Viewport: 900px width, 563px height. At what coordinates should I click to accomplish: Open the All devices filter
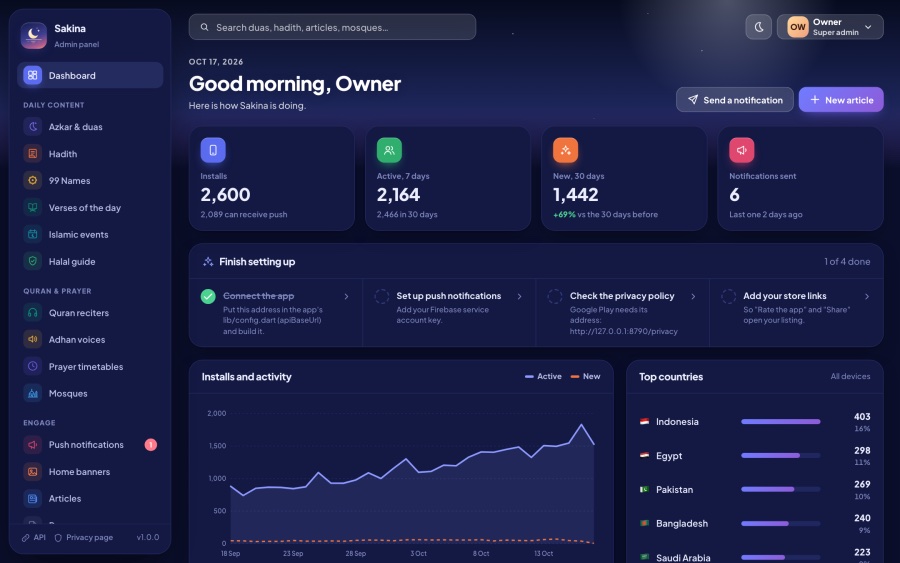point(850,376)
